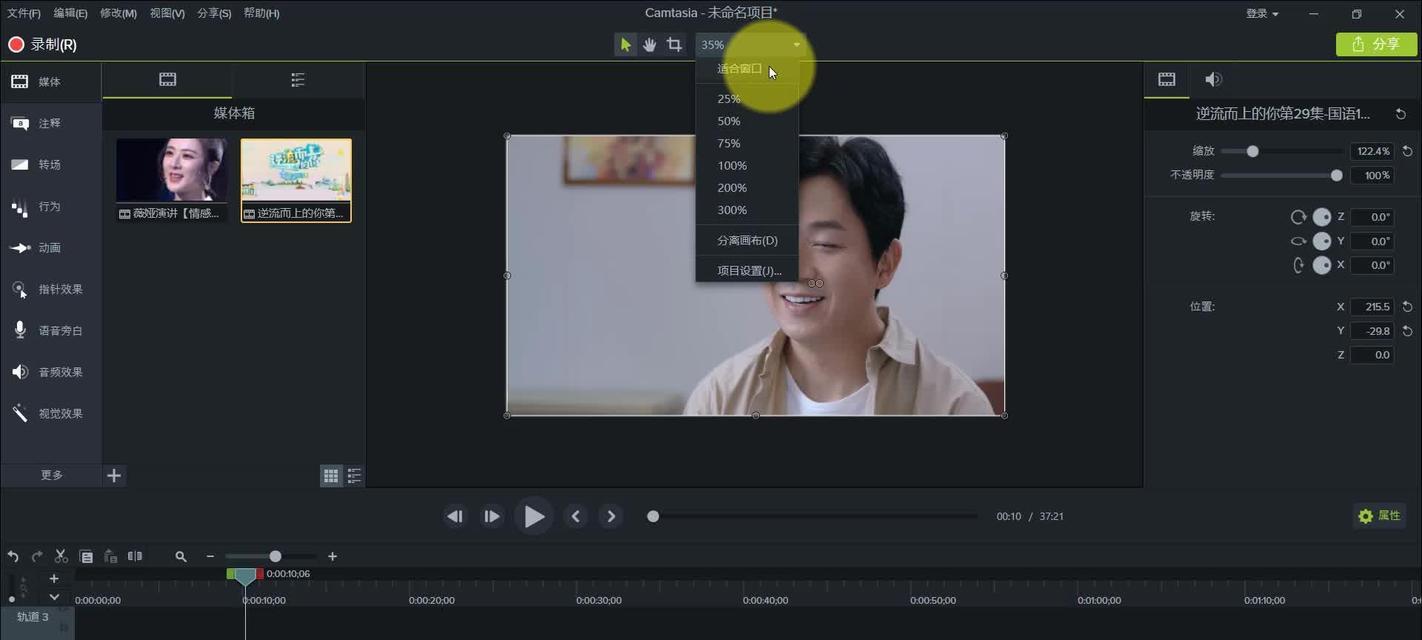Open the 帮助(H) menu

tap(261, 13)
